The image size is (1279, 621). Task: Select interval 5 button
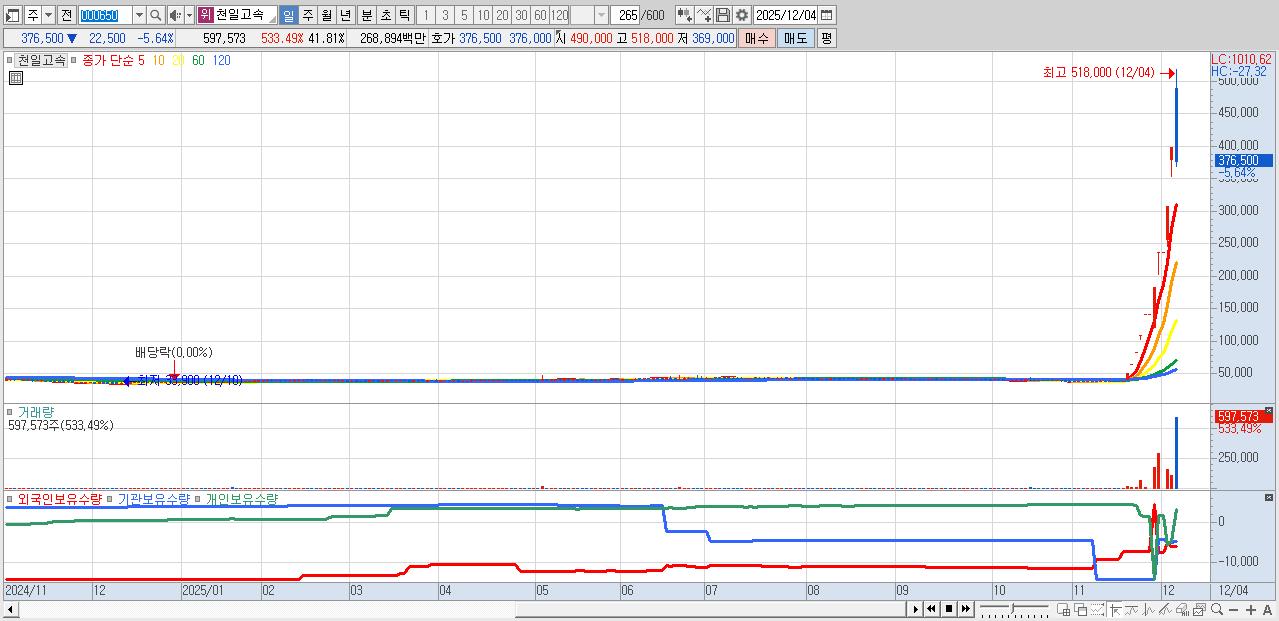(x=464, y=15)
